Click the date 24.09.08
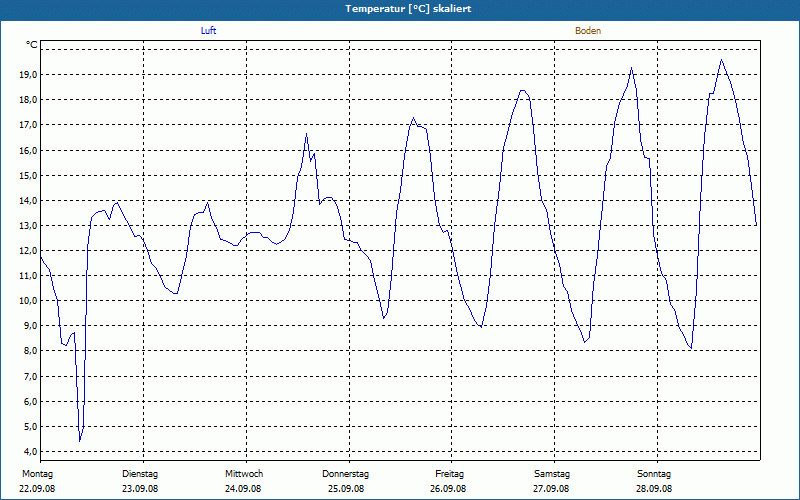The height and width of the screenshot is (500, 800). pos(243,489)
